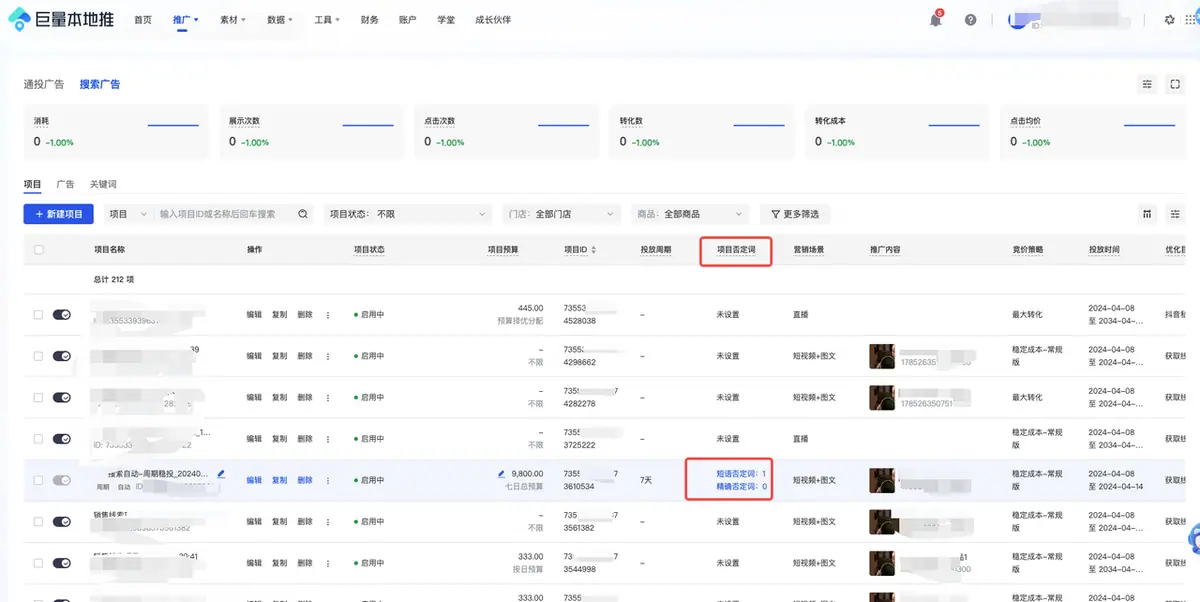Click promo thumbnail in project 4298662 row
The width and height of the screenshot is (1200, 602).
(882, 356)
